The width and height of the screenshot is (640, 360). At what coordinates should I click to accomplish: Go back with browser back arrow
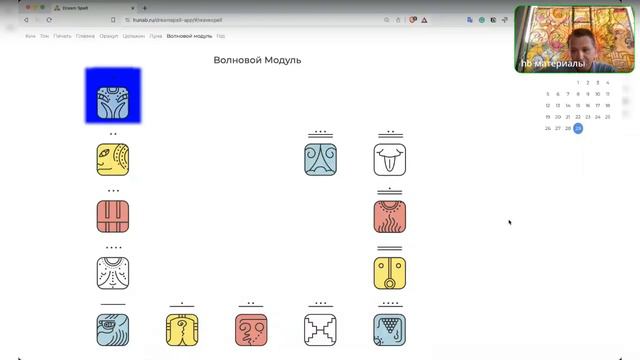pos(27,20)
